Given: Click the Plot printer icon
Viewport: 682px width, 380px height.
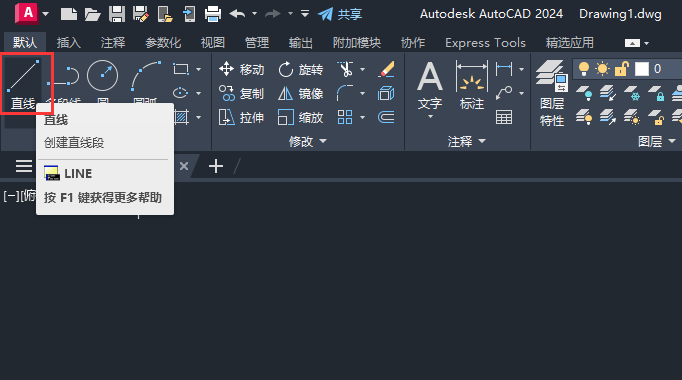Looking at the screenshot, I should coord(213,14).
